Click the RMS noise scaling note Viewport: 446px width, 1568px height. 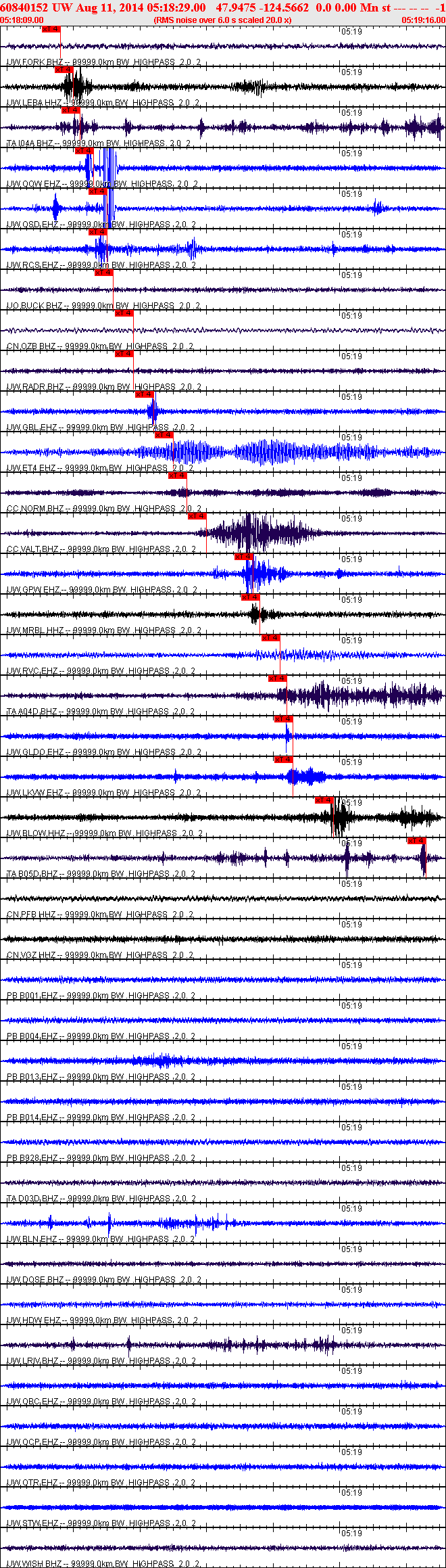[223, 20]
